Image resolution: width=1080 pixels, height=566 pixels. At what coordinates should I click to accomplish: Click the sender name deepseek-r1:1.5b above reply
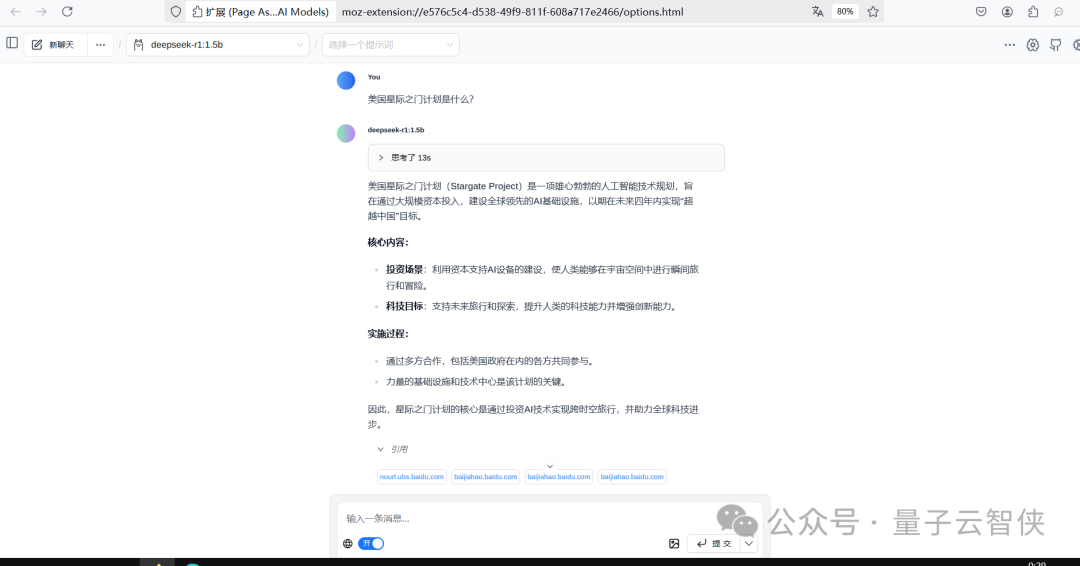pyautogui.click(x=396, y=129)
